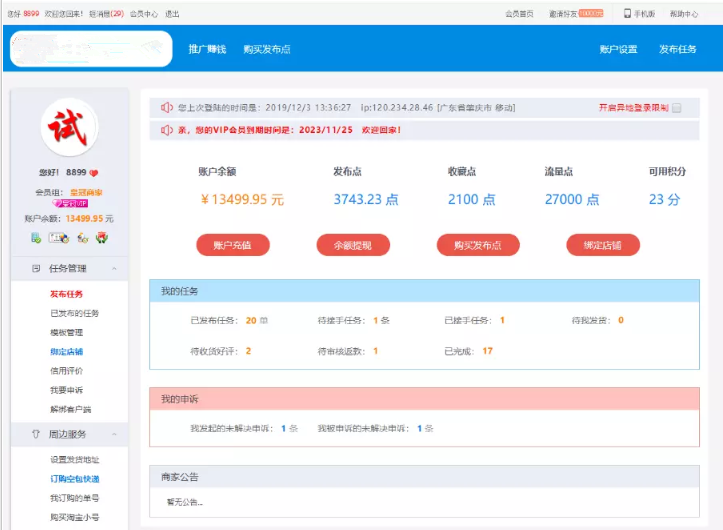Collapse the 任务管理 section chevron
Image resolution: width=723 pixels, height=530 pixels.
[x=114, y=268]
